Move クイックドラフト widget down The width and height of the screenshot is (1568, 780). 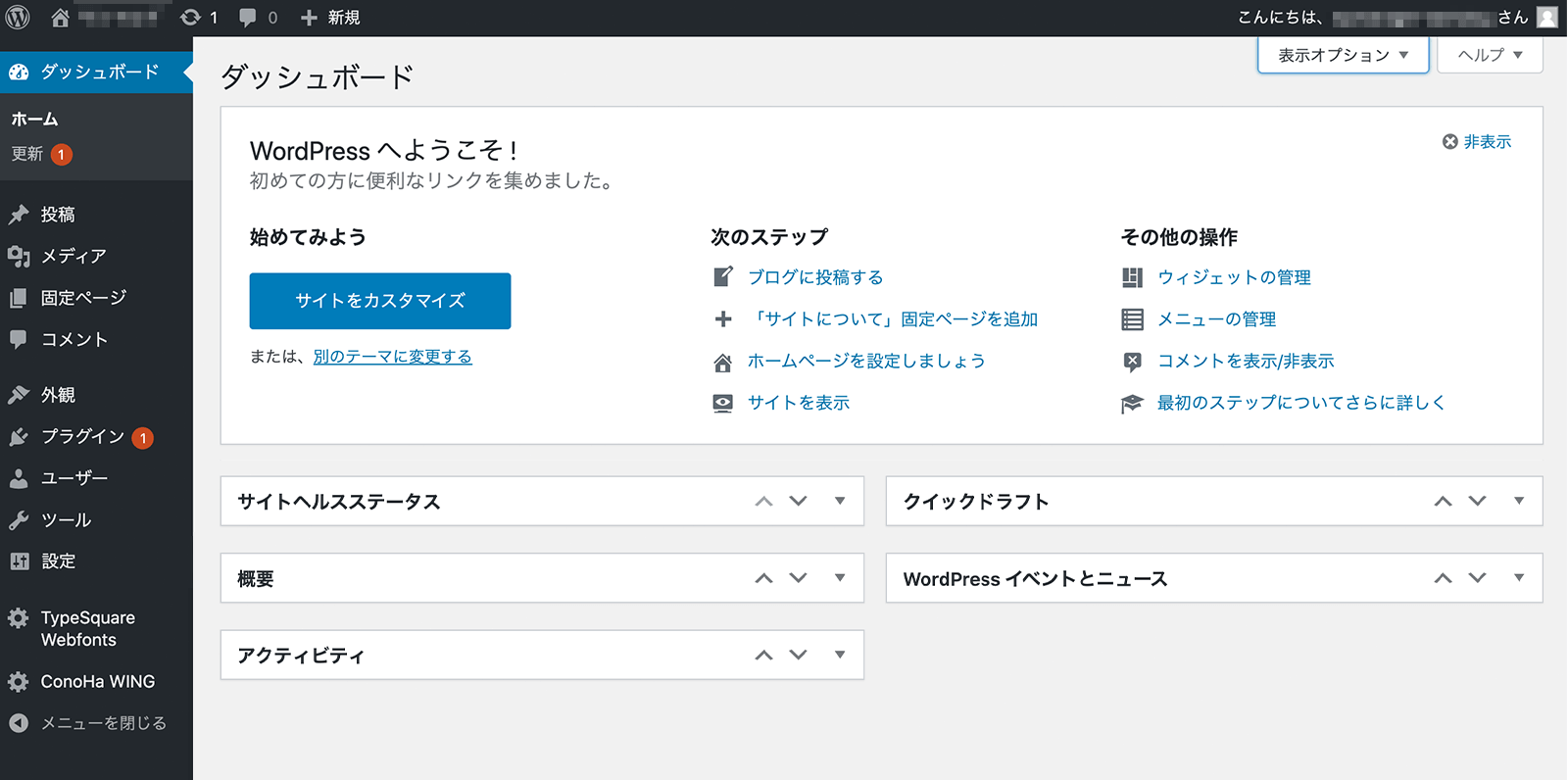point(1478,501)
